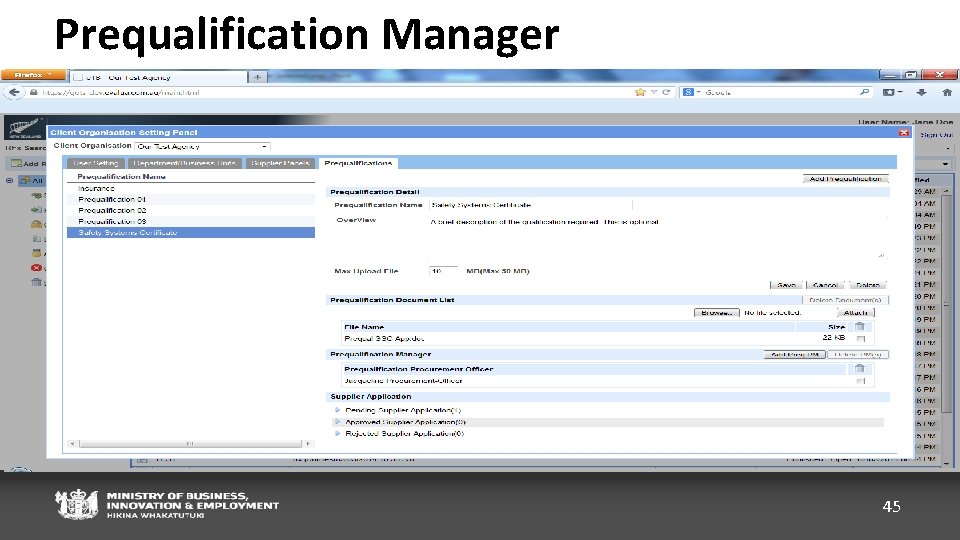Tick the checkbox for the Prequal document row

(x=861, y=339)
